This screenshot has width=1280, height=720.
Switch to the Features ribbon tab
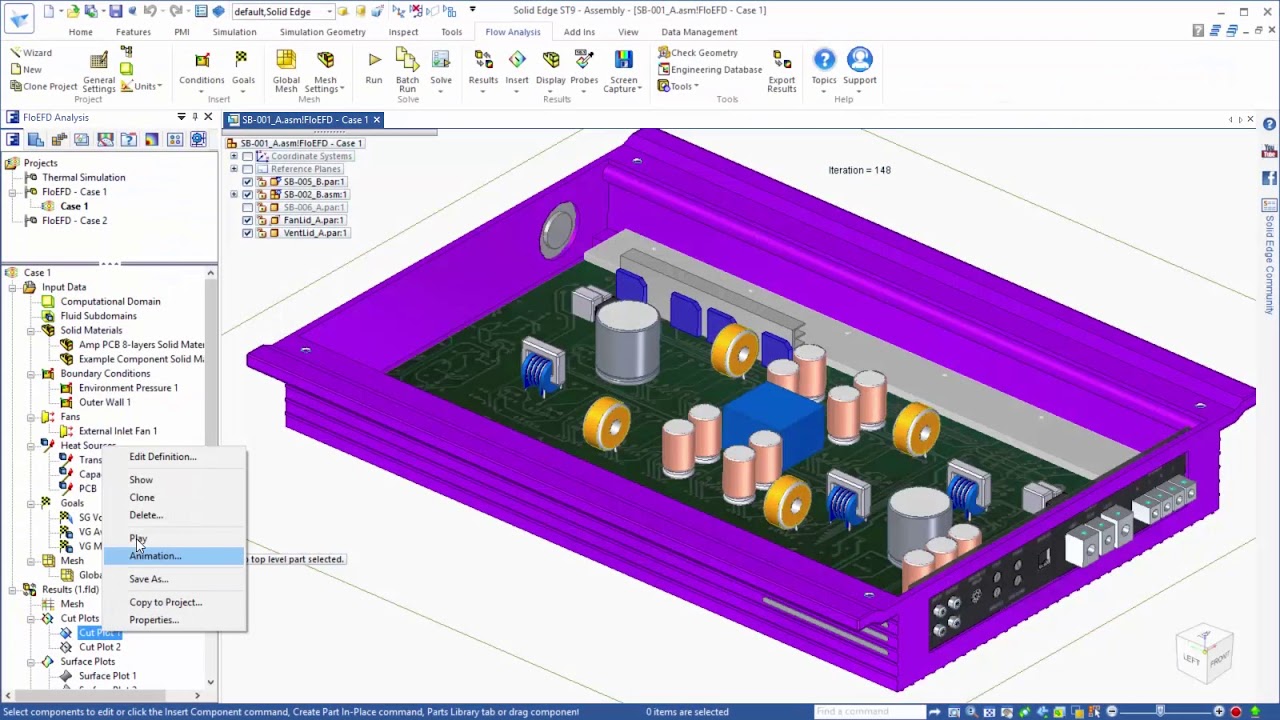[133, 32]
